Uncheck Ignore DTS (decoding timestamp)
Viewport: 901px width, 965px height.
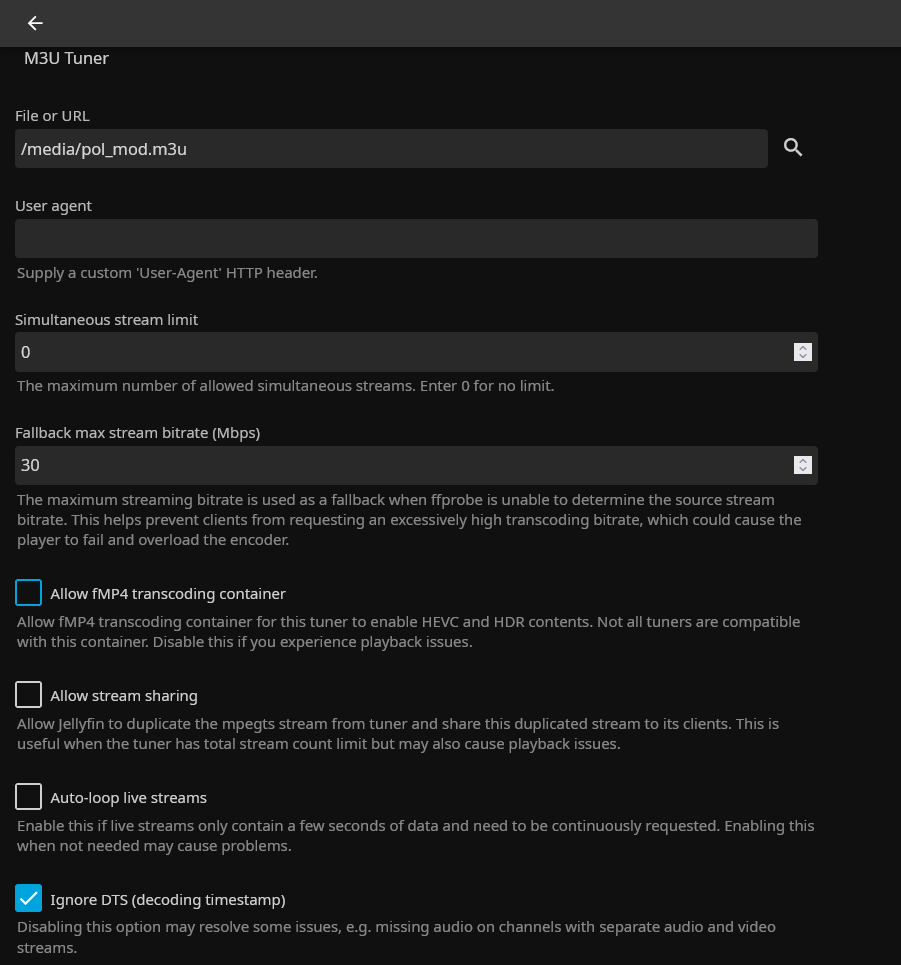point(29,899)
